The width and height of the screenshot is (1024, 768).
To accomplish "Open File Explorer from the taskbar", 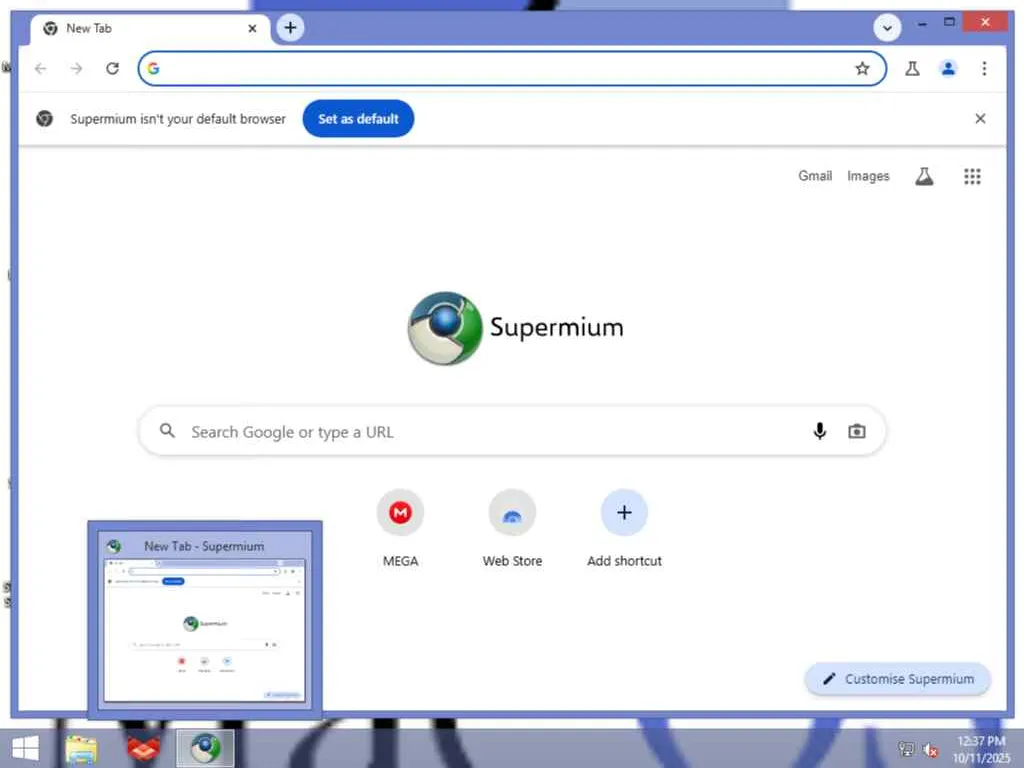I will coord(81,749).
